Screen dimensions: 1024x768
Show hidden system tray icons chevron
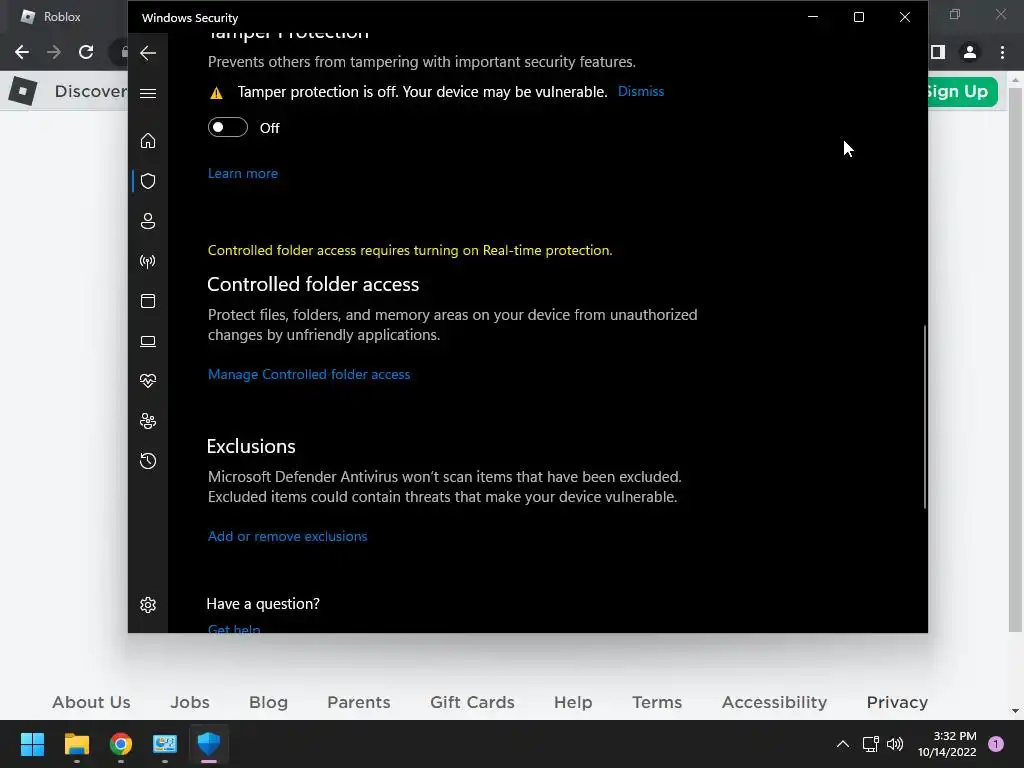coord(842,744)
